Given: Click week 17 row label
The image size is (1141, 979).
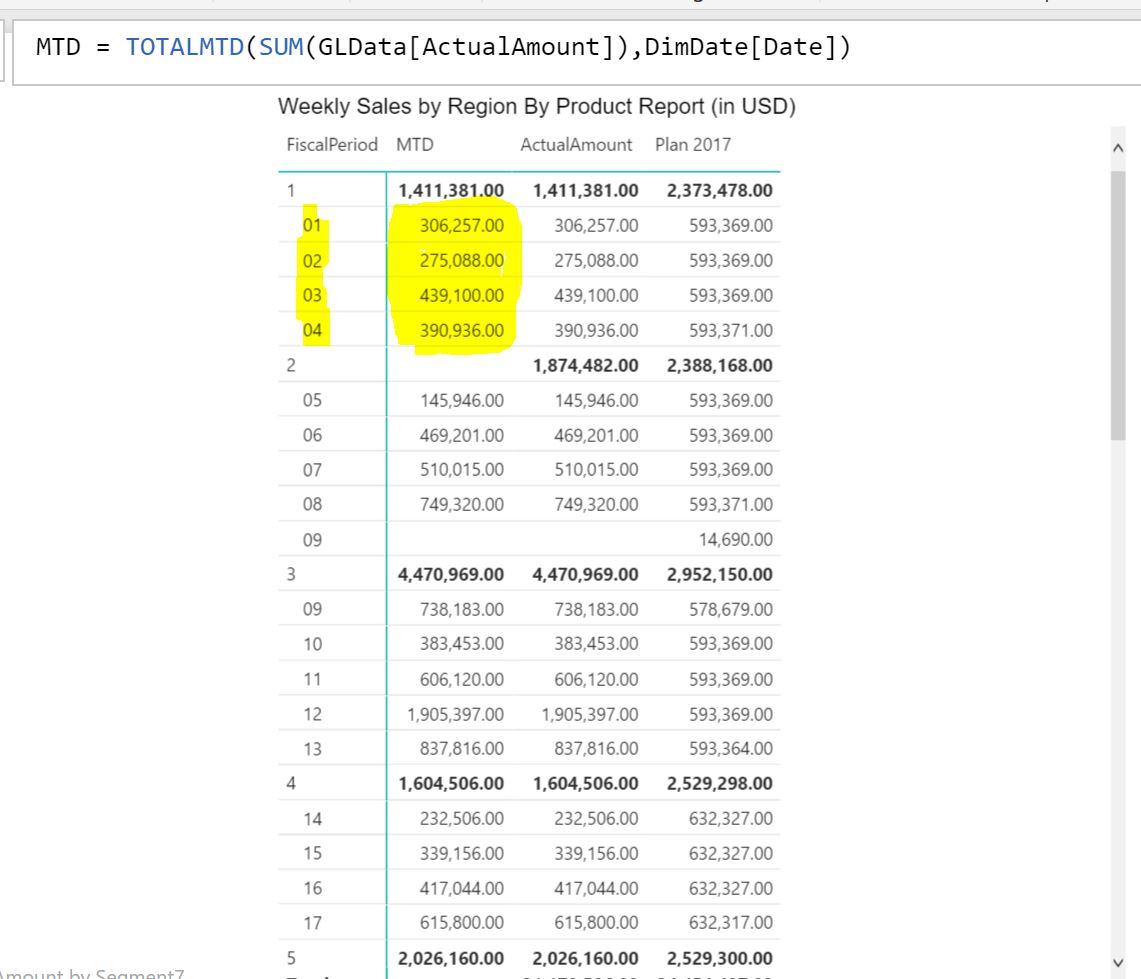Looking at the screenshot, I should pyautogui.click(x=312, y=923).
